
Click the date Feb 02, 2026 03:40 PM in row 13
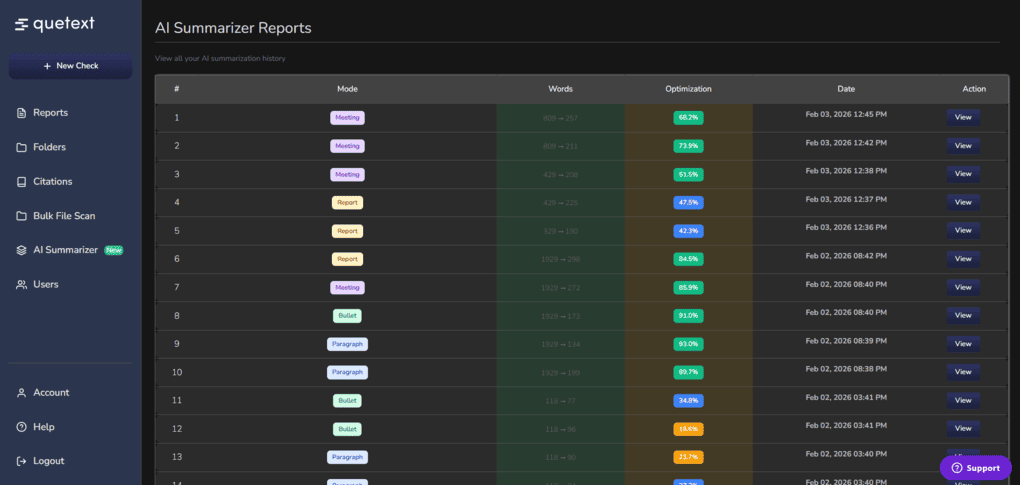(846, 453)
